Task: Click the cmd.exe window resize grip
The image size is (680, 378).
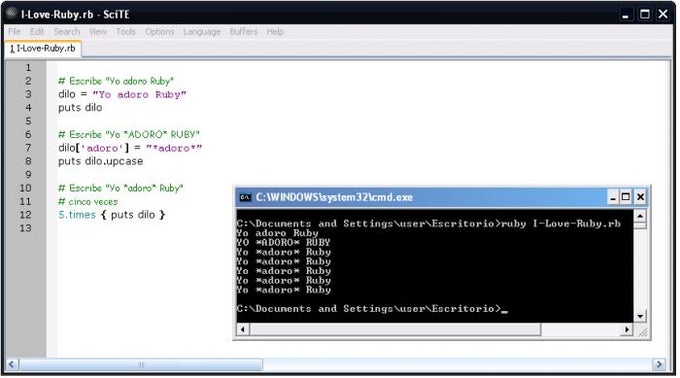Action: point(642,331)
